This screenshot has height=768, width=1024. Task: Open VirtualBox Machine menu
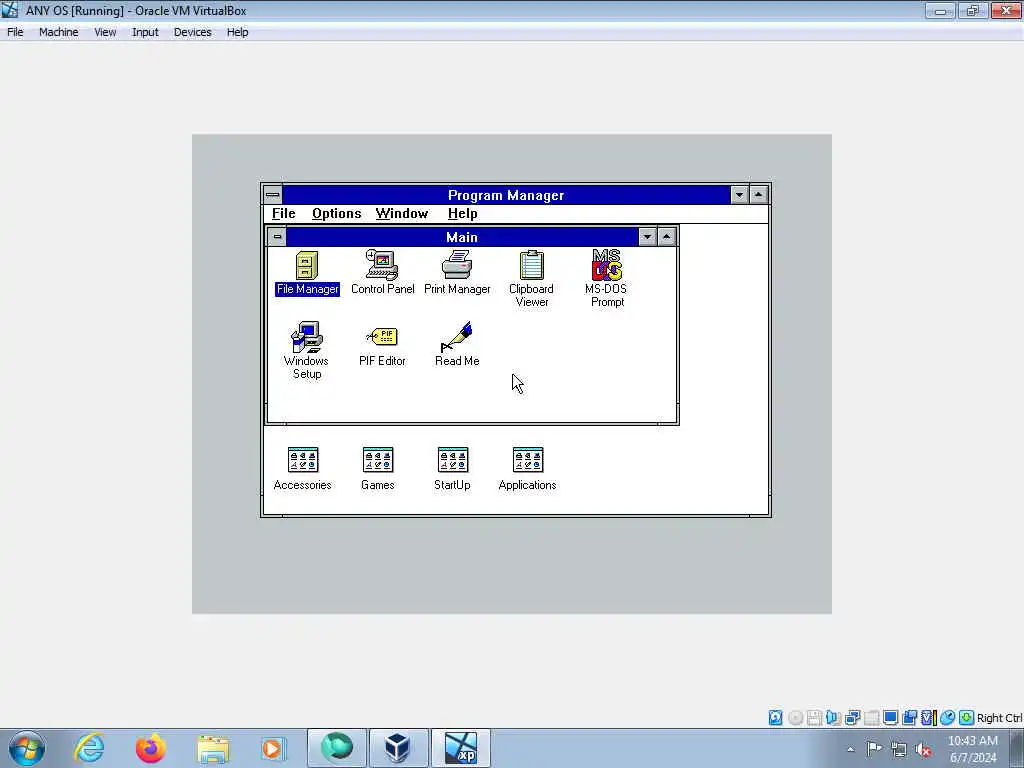pyautogui.click(x=59, y=32)
